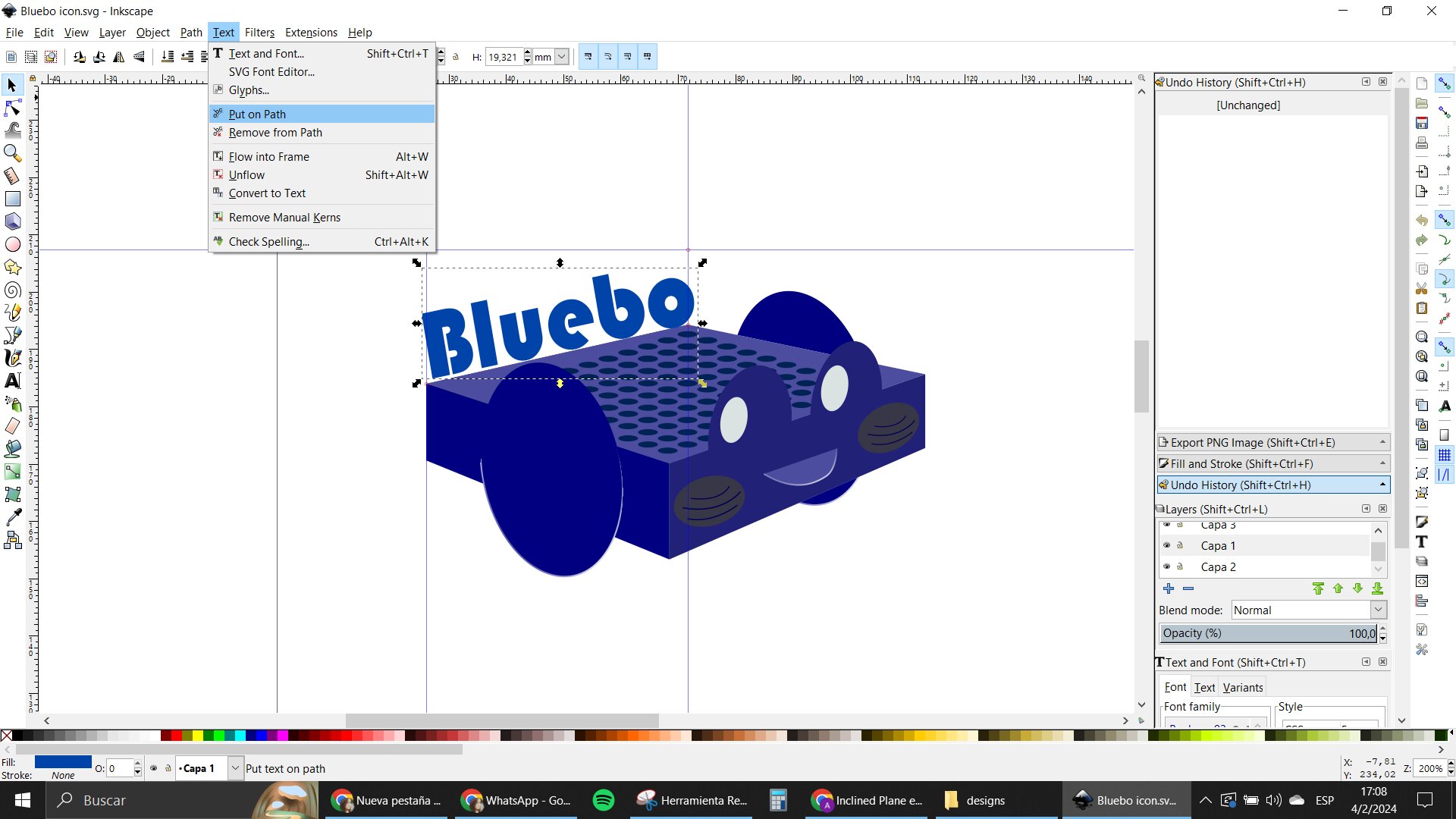Switch to the Variants tab

1243,687
